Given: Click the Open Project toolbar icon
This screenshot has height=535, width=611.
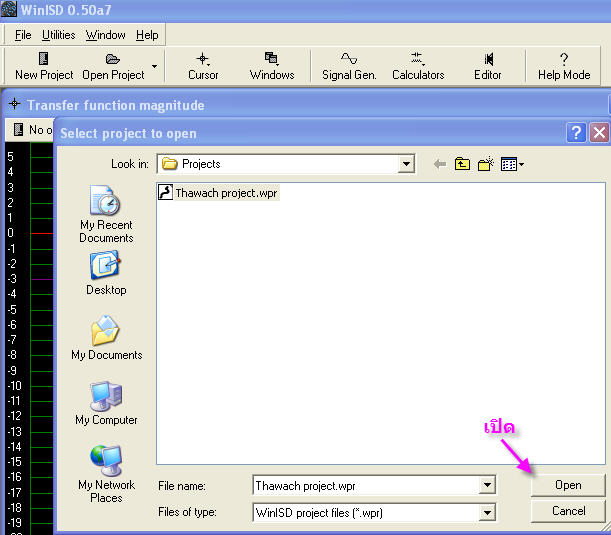Looking at the screenshot, I should 113,66.
